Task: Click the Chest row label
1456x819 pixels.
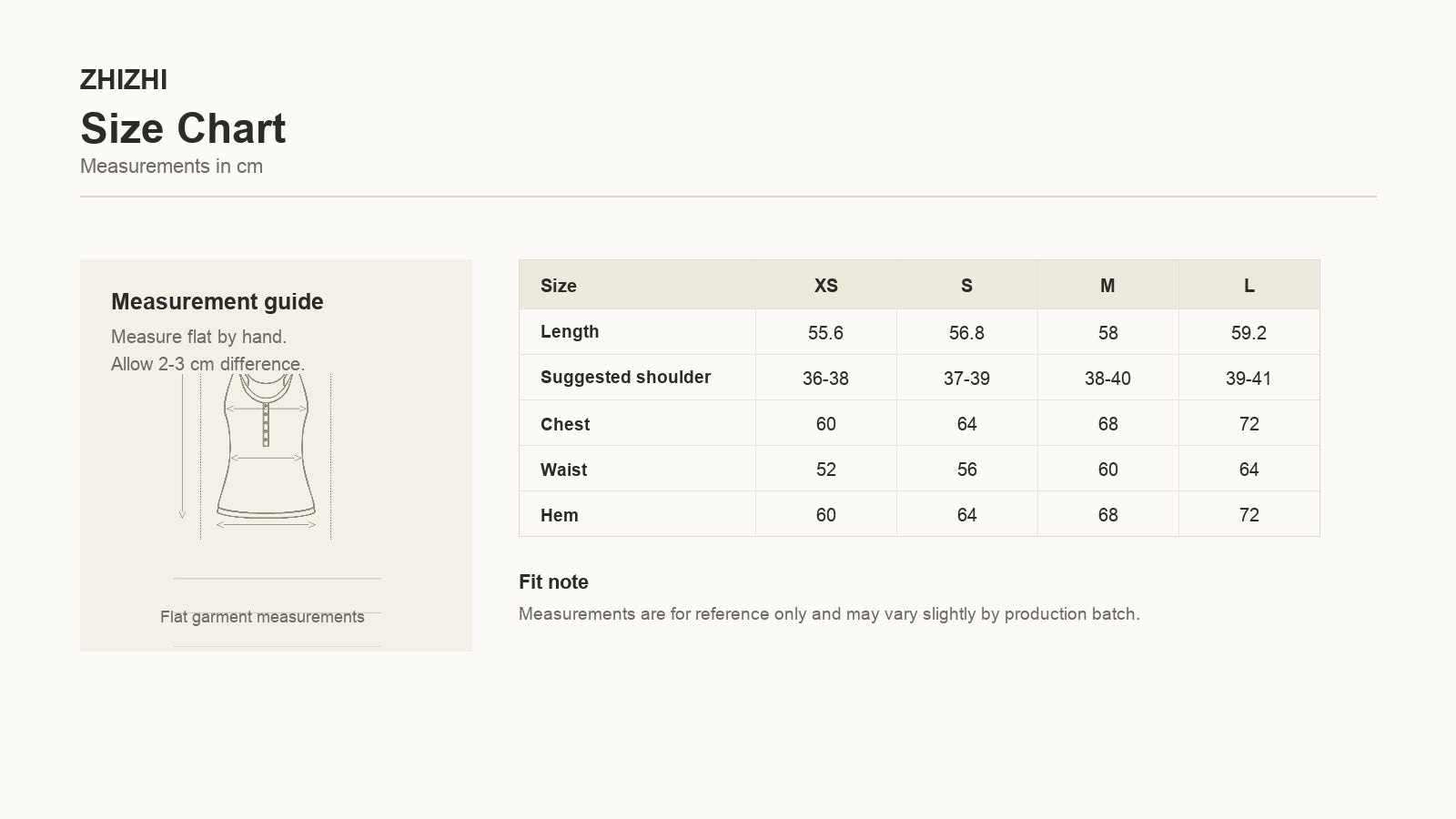Action: click(x=565, y=424)
